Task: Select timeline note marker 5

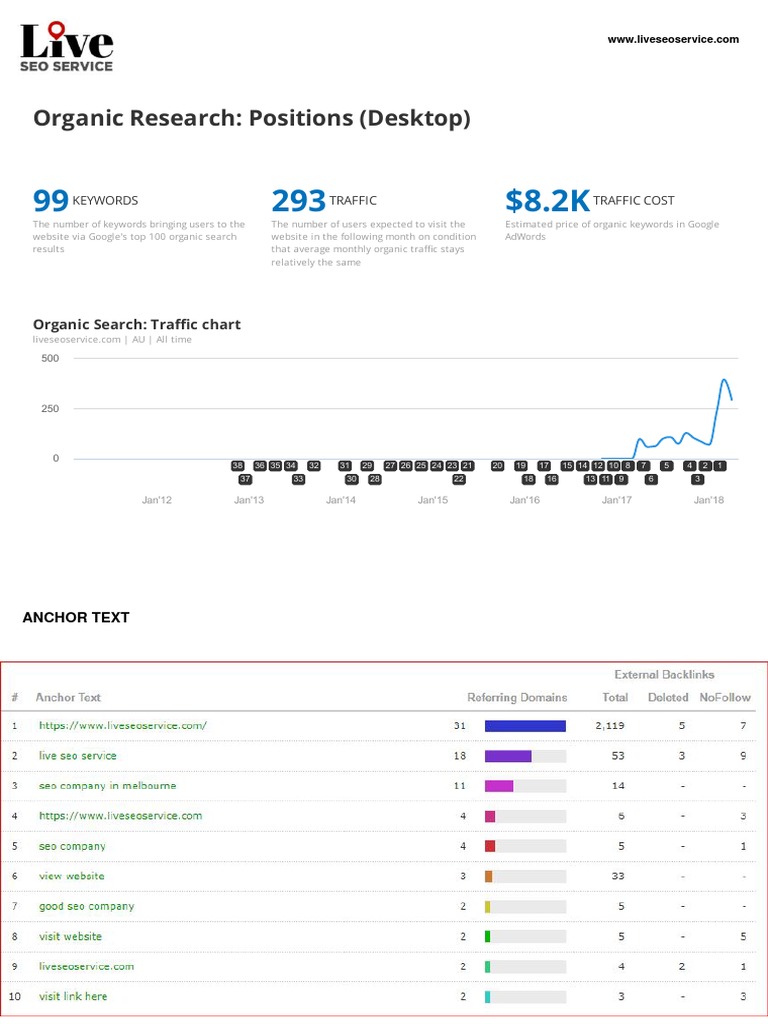Action: tap(666, 466)
